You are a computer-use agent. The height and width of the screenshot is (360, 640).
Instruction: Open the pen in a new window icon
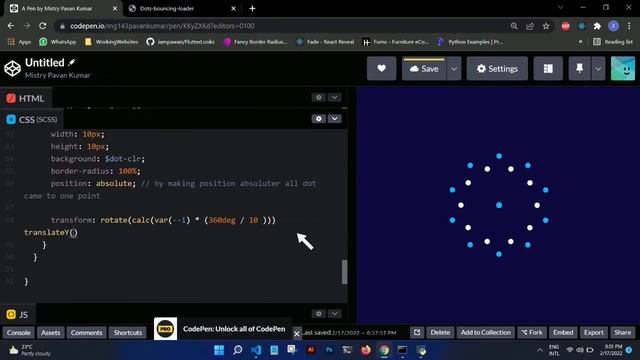[x=417, y=333]
